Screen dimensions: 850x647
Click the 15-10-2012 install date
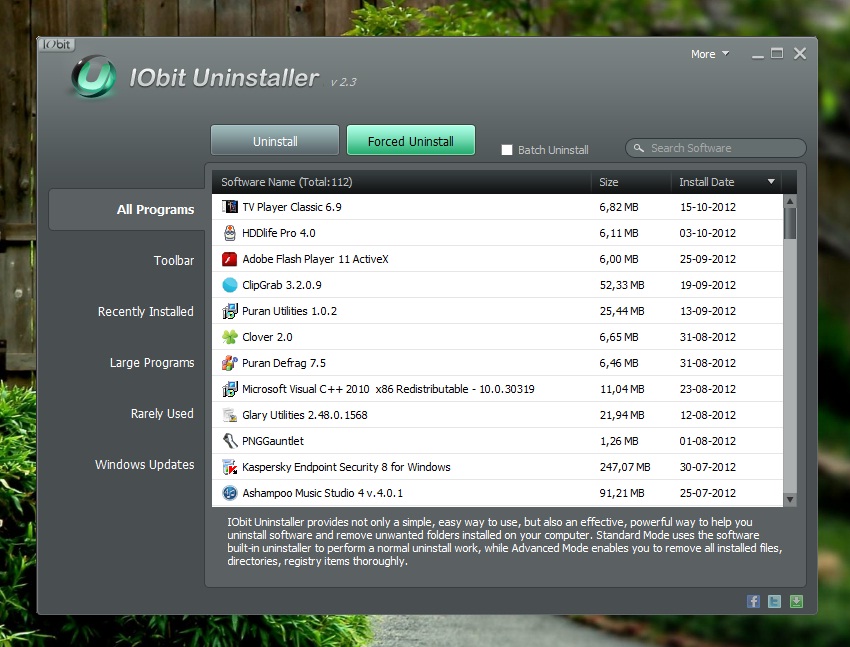pos(708,207)
